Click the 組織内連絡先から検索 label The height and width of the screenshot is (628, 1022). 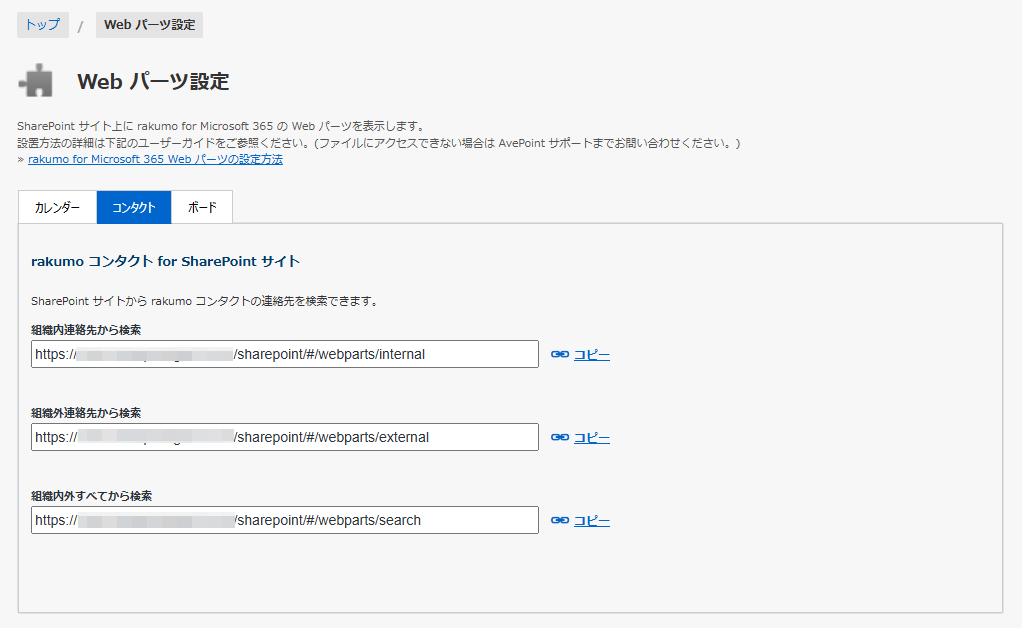pos(86,330)
